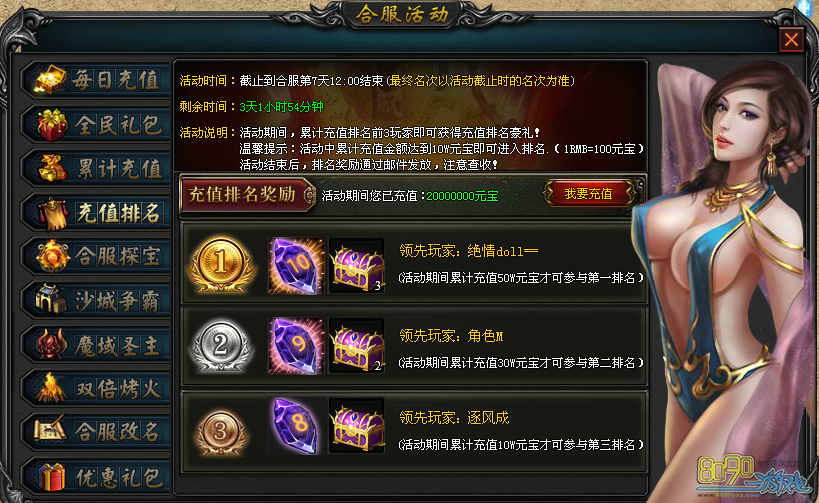The image size is (819, 503).
Task: Click the 我要充值 recharge button
Action: click(589, 194)
